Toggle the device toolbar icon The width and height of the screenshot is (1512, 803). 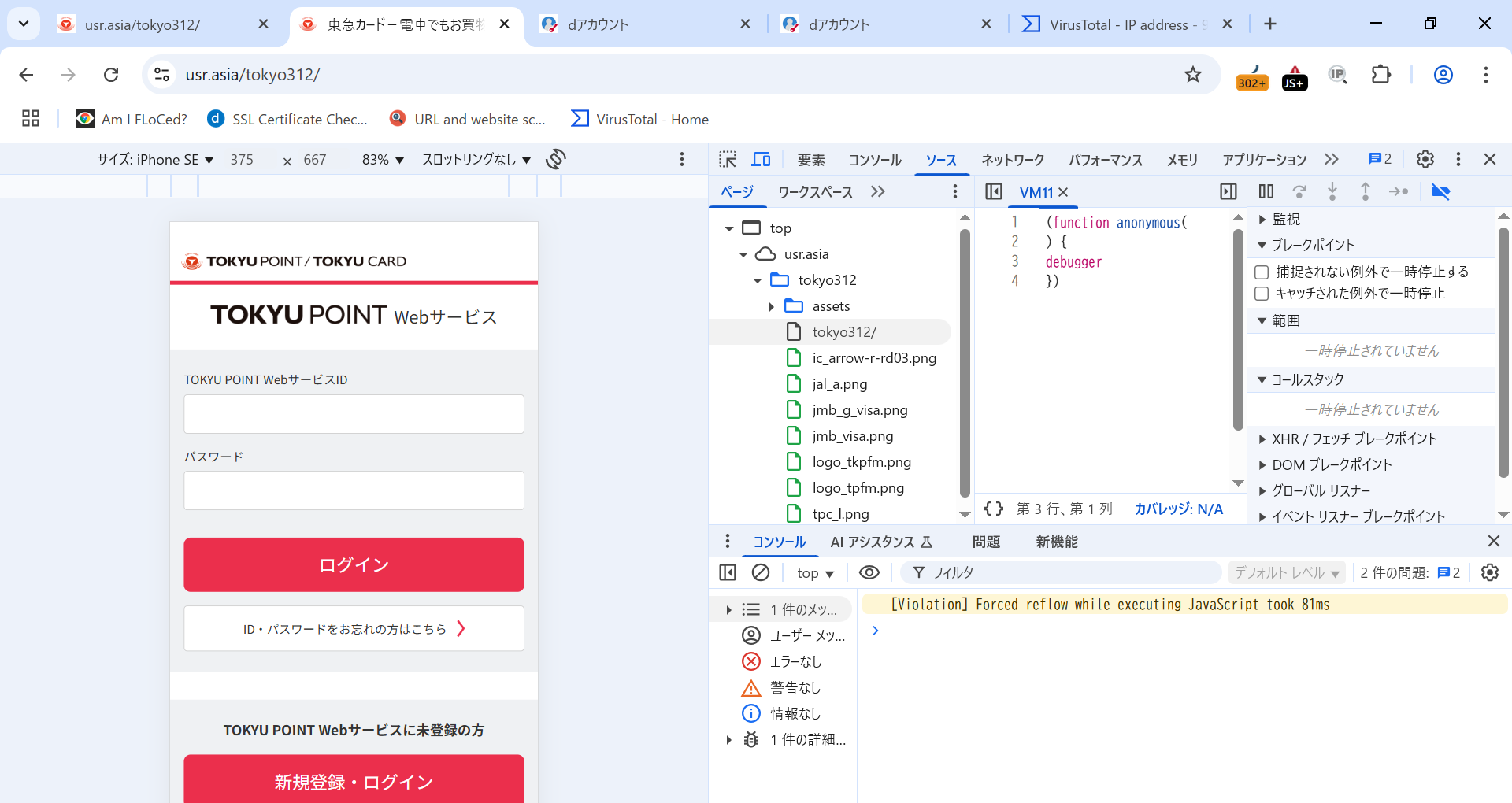point(761,160)
